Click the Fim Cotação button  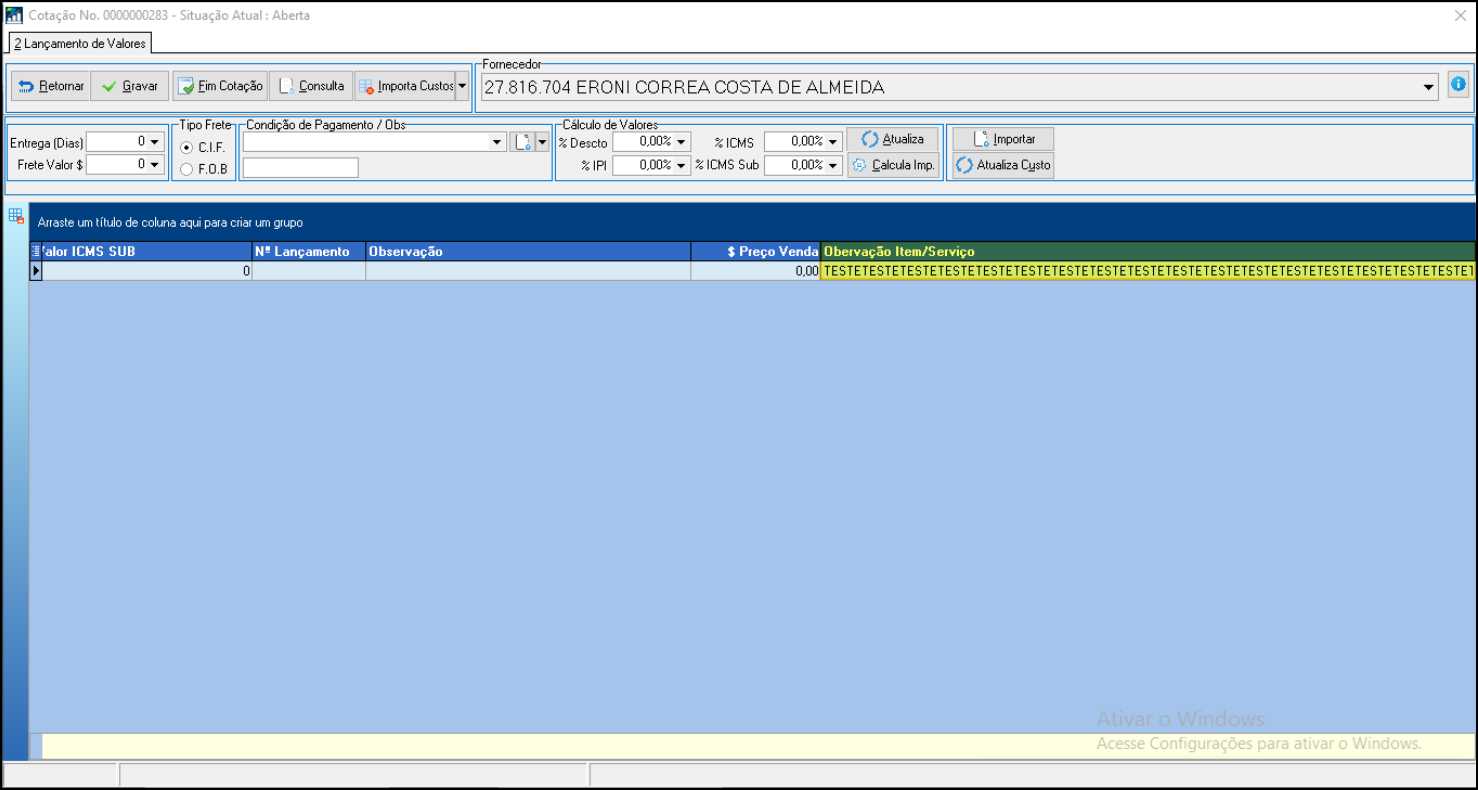(219, 86)
